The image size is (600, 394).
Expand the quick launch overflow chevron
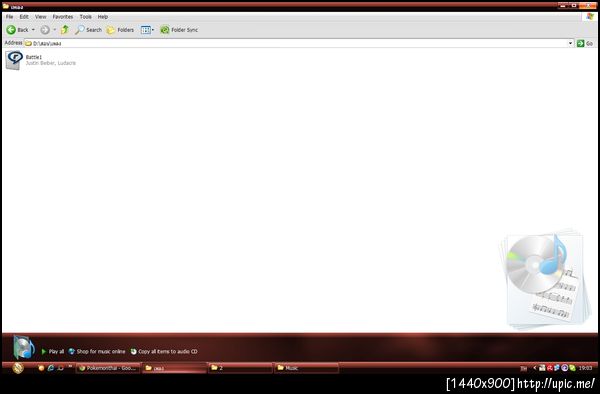click(x=70, y=366)
